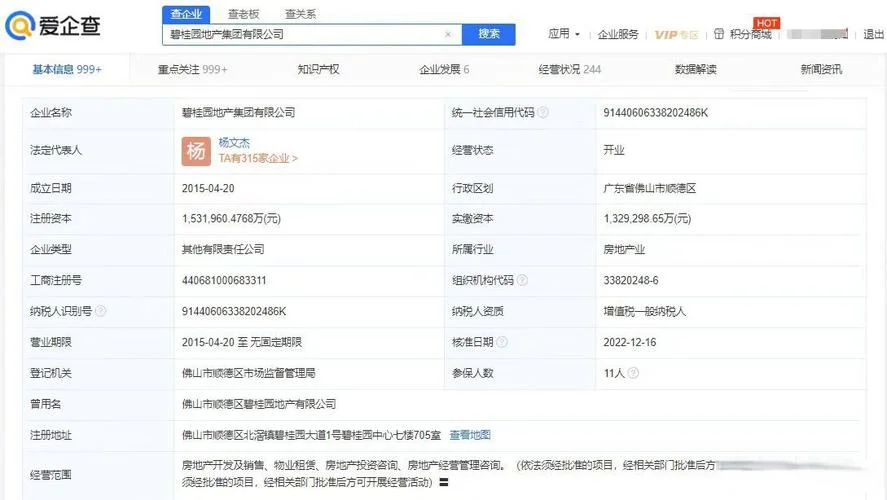This screenshot has width=887, height=500.
Task: Click the 爱企查 logo icon
Action: coord(20,26)
